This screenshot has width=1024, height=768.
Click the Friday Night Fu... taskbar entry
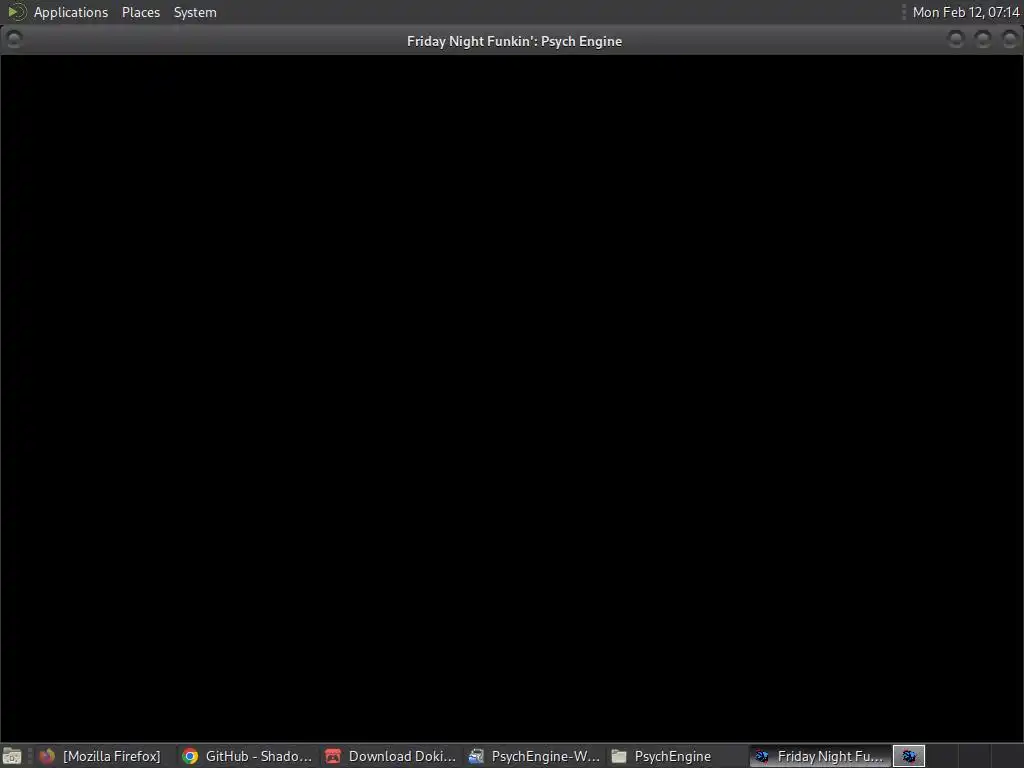tap(820, 756)
